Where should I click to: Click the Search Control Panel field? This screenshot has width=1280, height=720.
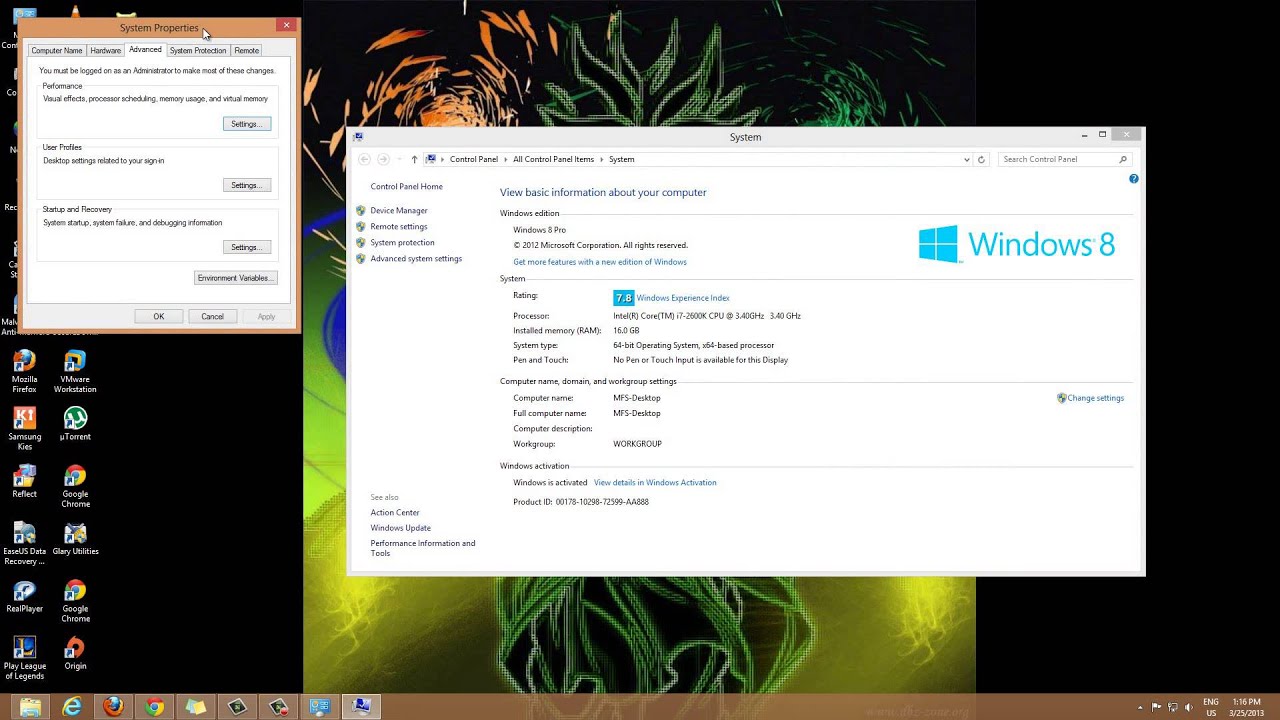pyautogui.click(x=1064, y=159)
